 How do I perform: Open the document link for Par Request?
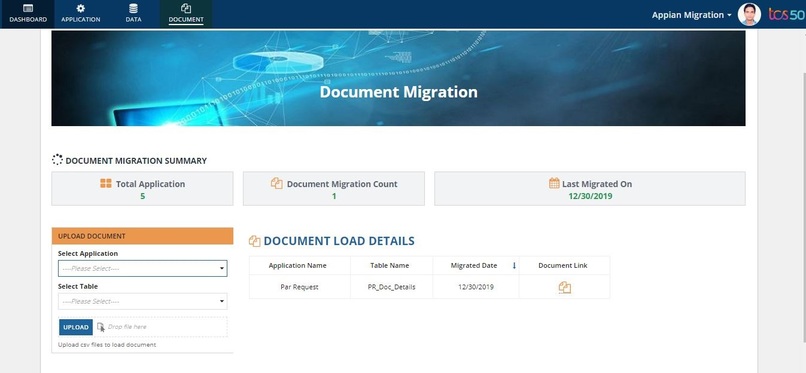click(x=564, y=287)
